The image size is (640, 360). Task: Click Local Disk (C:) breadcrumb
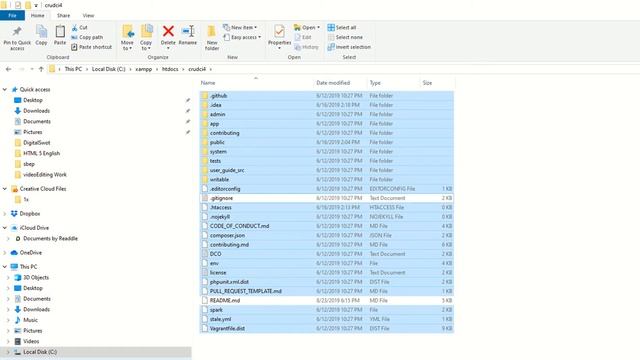pyautogui.click(x=109, y=69)
